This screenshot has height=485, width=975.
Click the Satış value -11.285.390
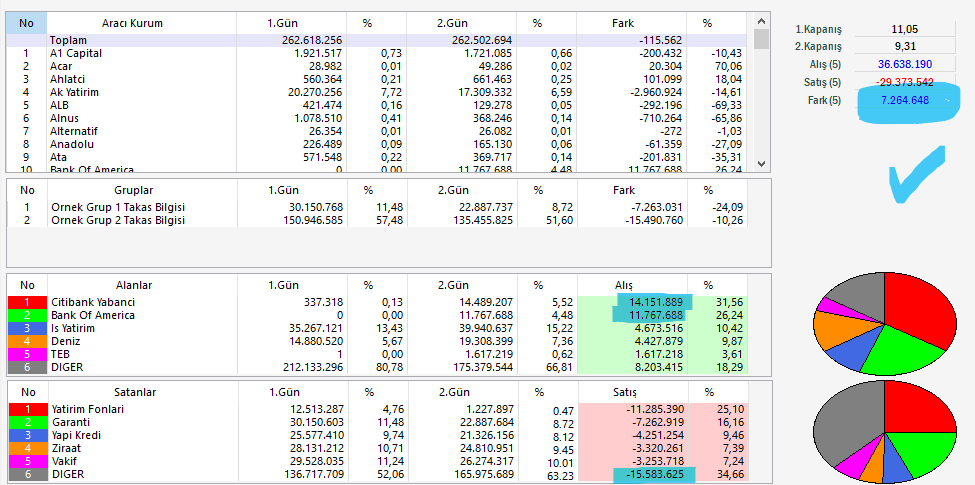[x=654, y=409]
